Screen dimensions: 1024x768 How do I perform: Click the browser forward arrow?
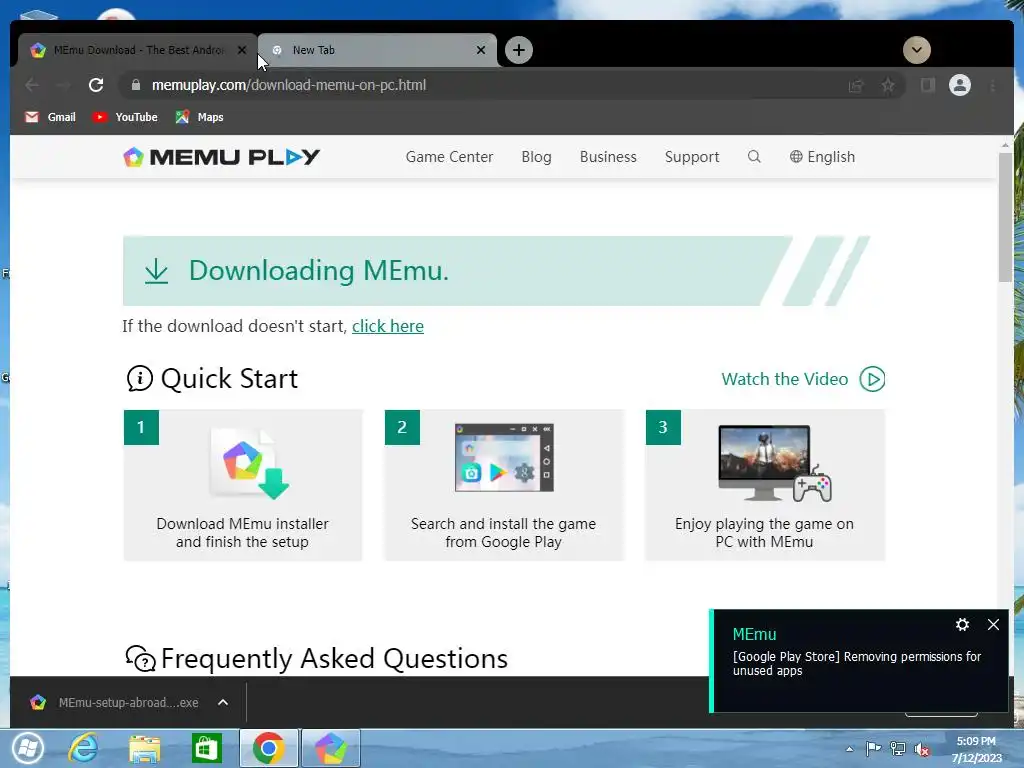[x=63, y=85]
